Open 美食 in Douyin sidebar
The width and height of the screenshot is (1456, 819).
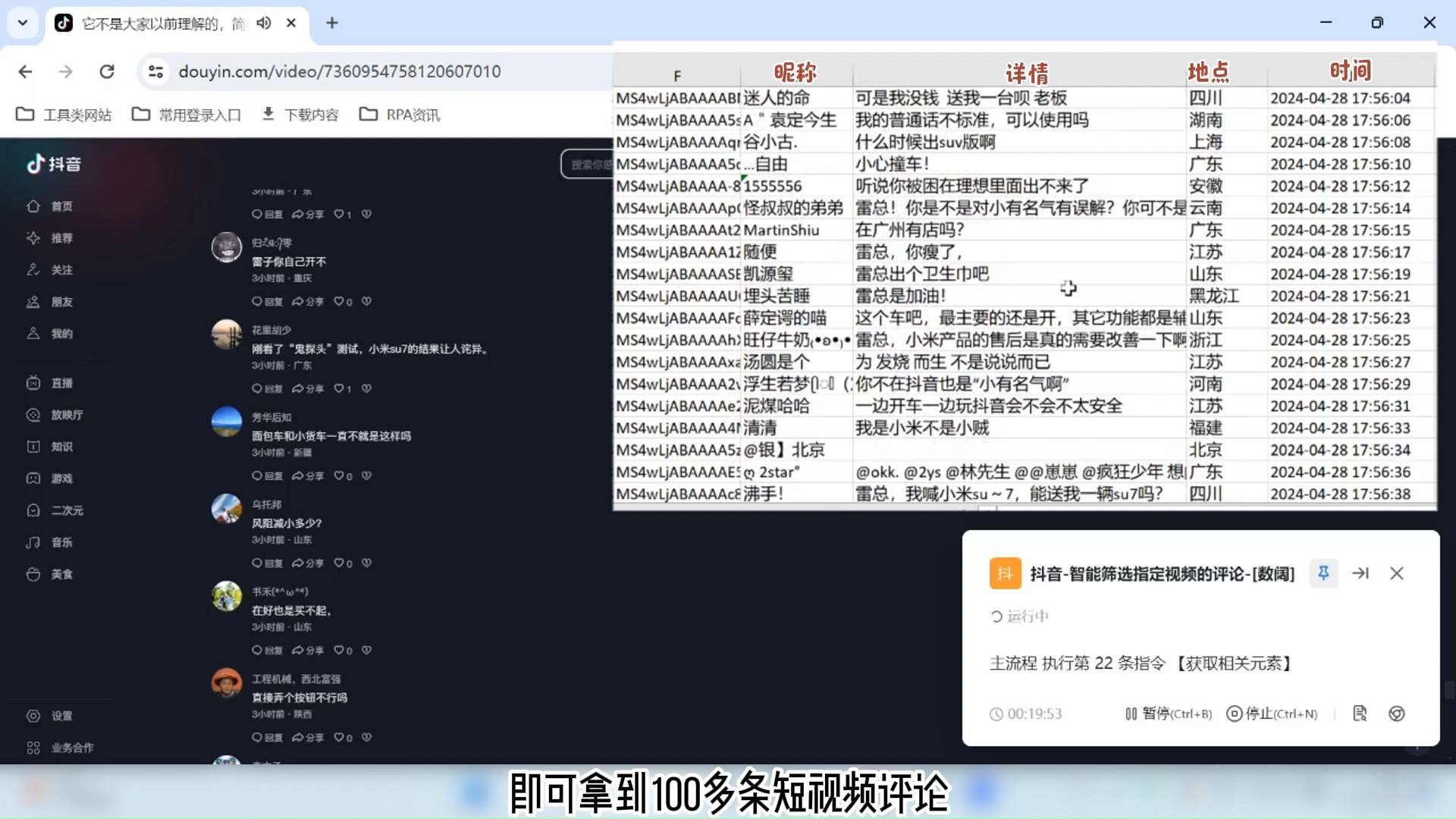[50, 574]
